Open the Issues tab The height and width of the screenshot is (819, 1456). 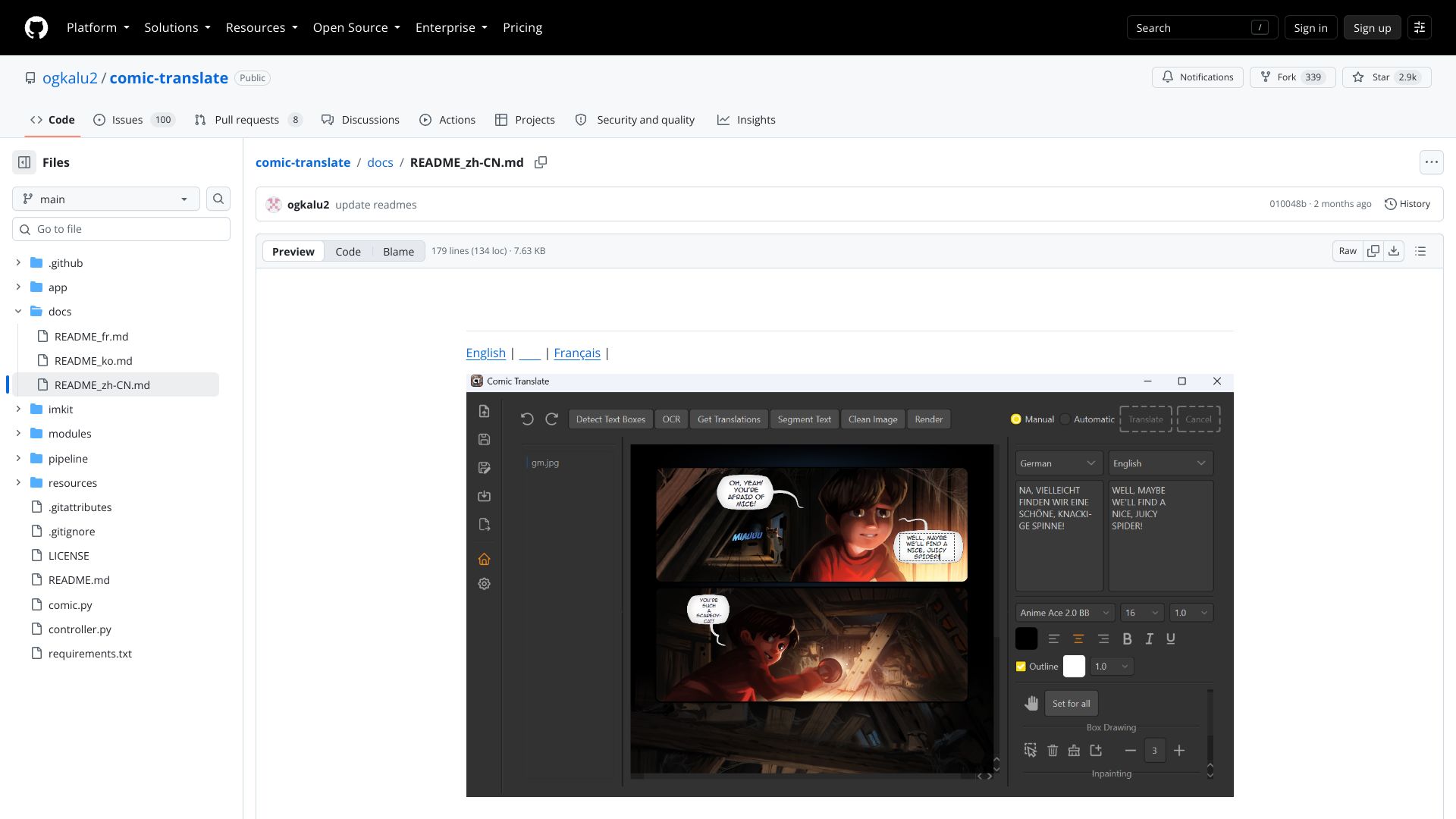[x=134, y=120]
